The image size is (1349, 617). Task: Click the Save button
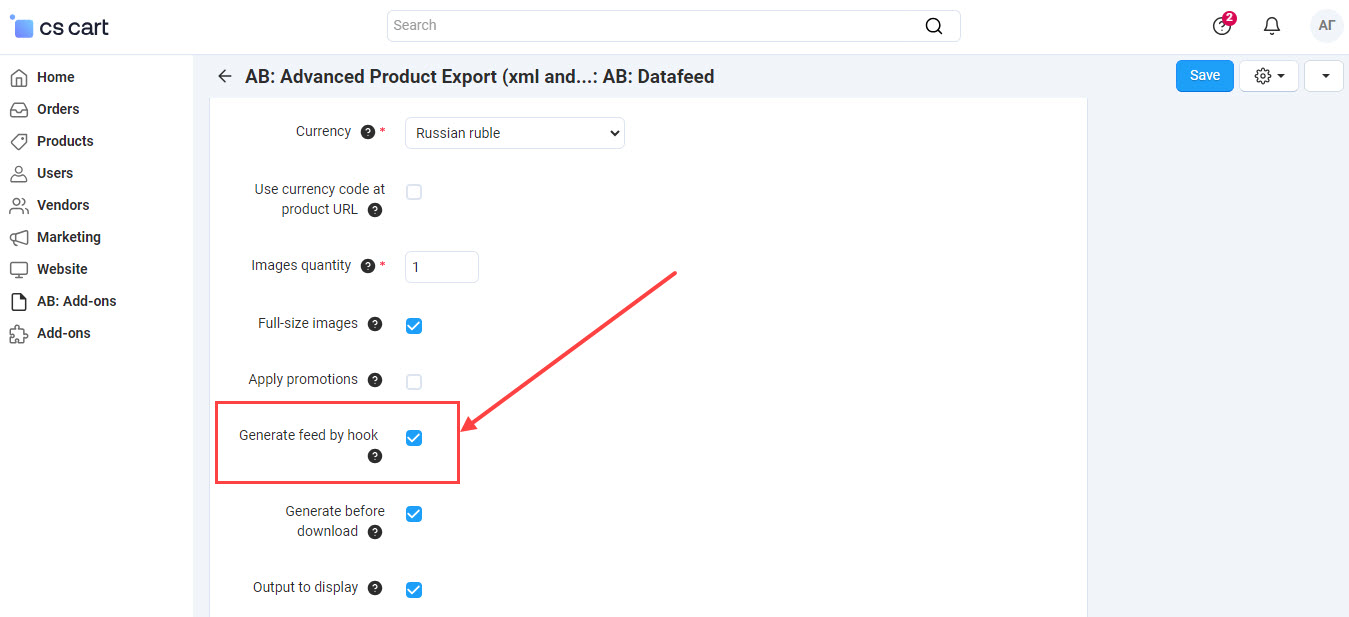click(x=1204, y=75)
